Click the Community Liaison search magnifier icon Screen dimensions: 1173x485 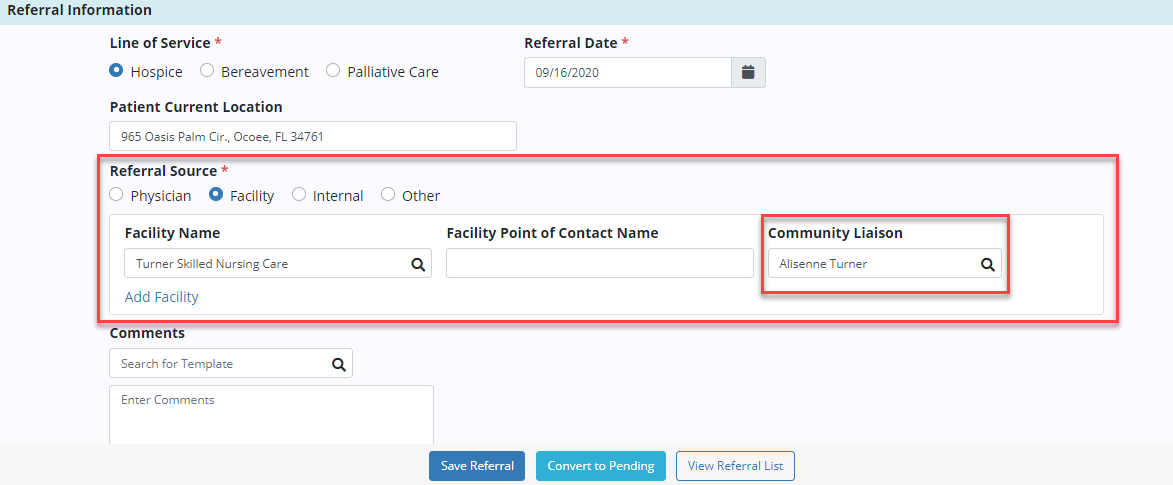[987, 264]
